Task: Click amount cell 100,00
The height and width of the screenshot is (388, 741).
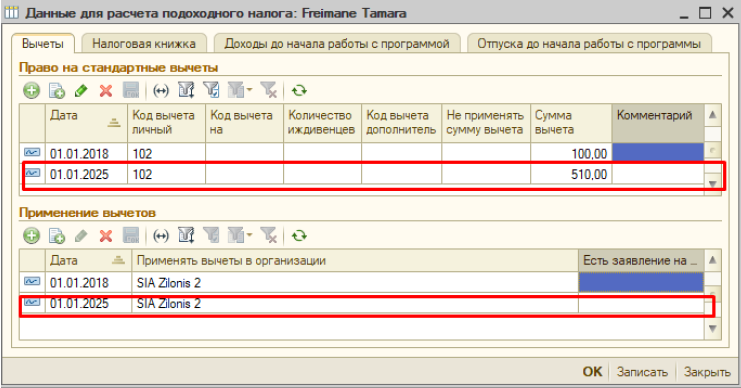Action: 571,153
